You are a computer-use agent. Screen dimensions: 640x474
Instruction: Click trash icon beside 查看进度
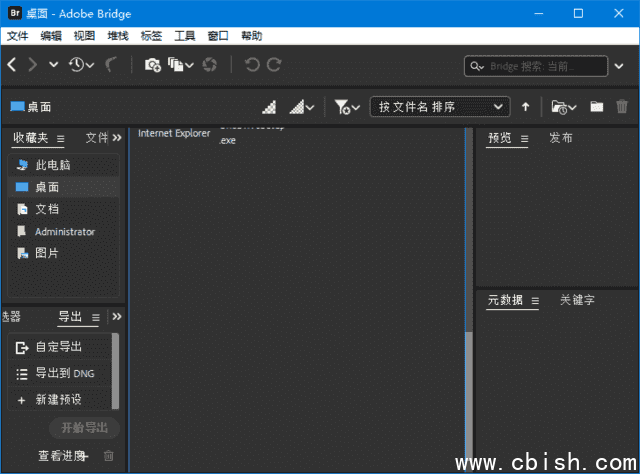coord(109,456)
